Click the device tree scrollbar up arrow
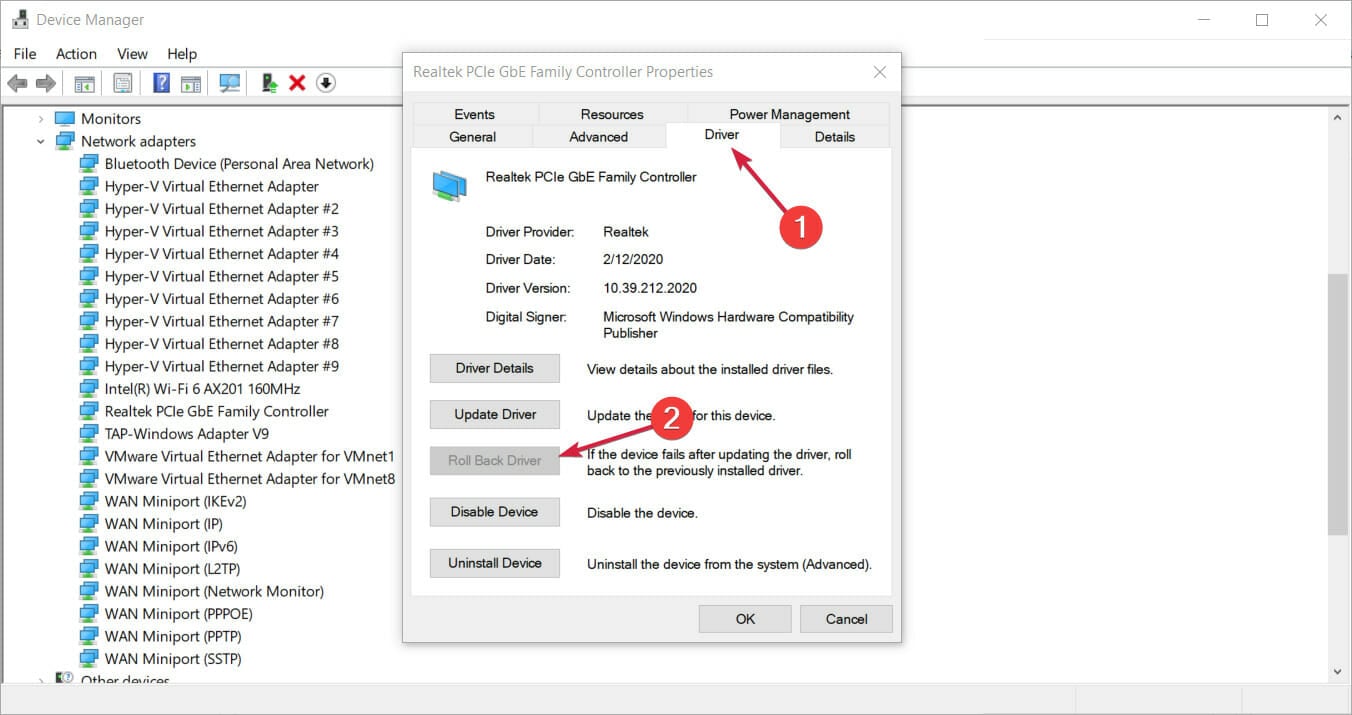This screenshot has width=1352, height=715. click(x=1338, y=116)
